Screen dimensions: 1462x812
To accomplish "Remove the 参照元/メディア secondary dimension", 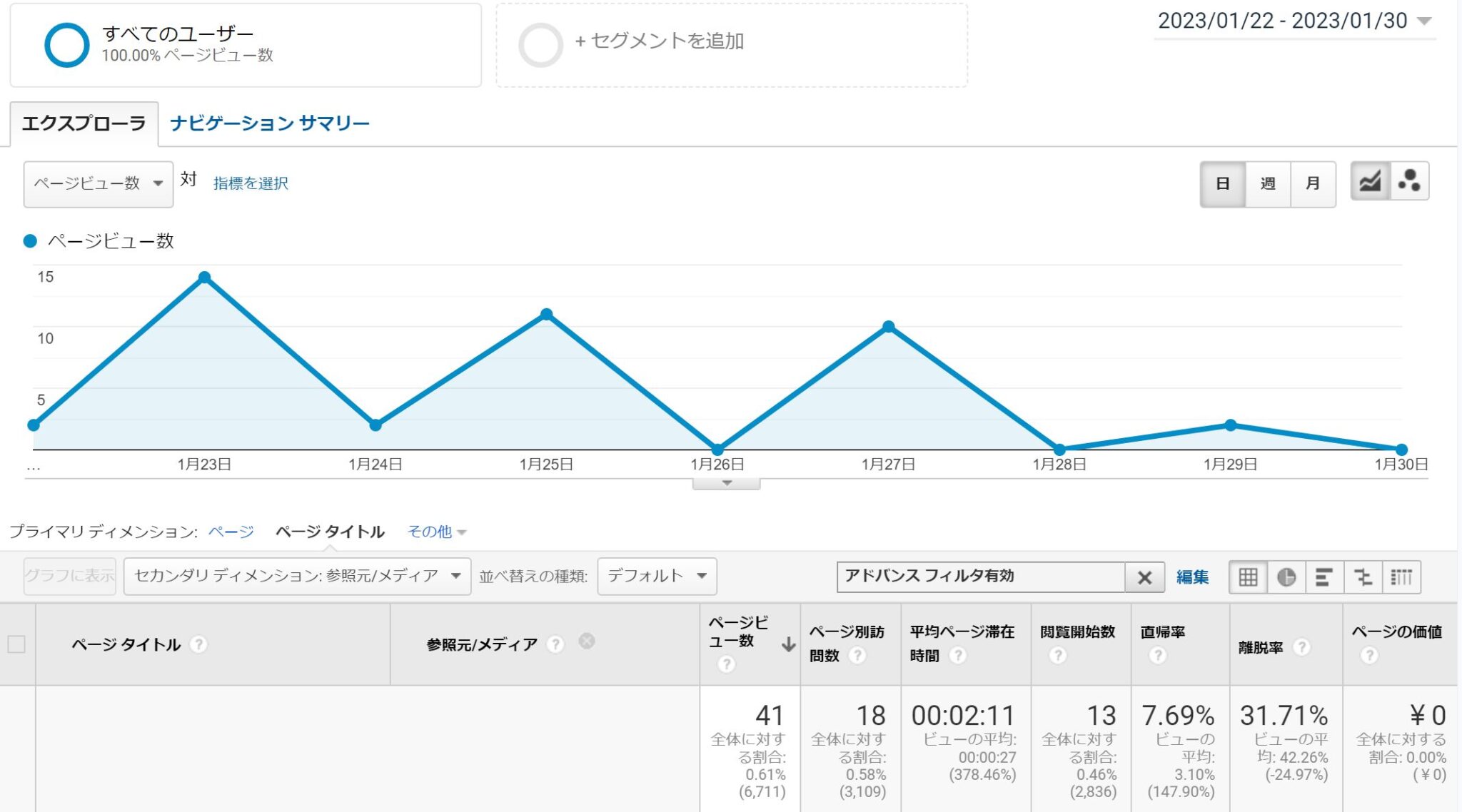I will click(587, 641).
